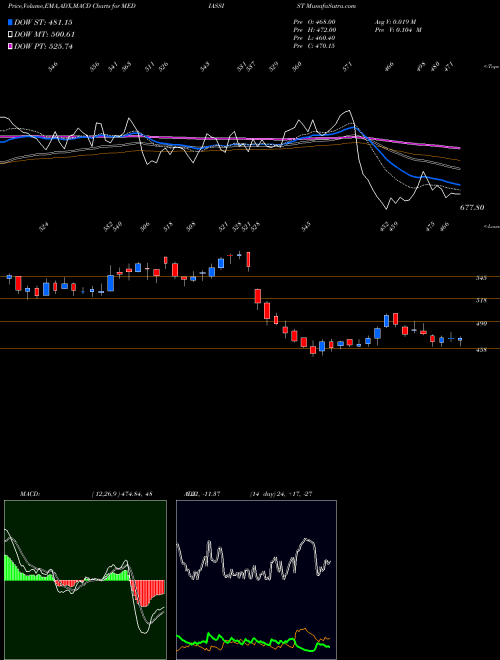500x660 pixels.
Task: Click the 'Pre V: 0.104 M' volume value
Action: tap(398, 30)
